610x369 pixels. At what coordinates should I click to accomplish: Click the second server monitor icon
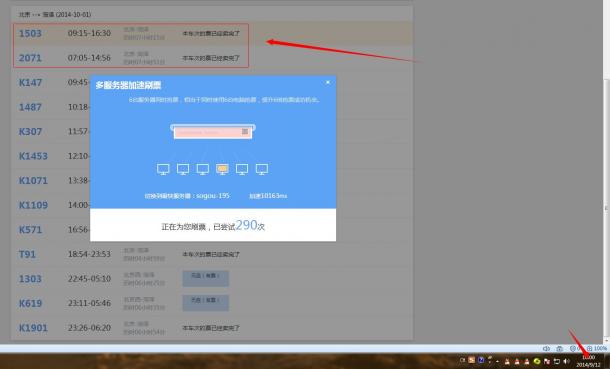pos(183,169)
